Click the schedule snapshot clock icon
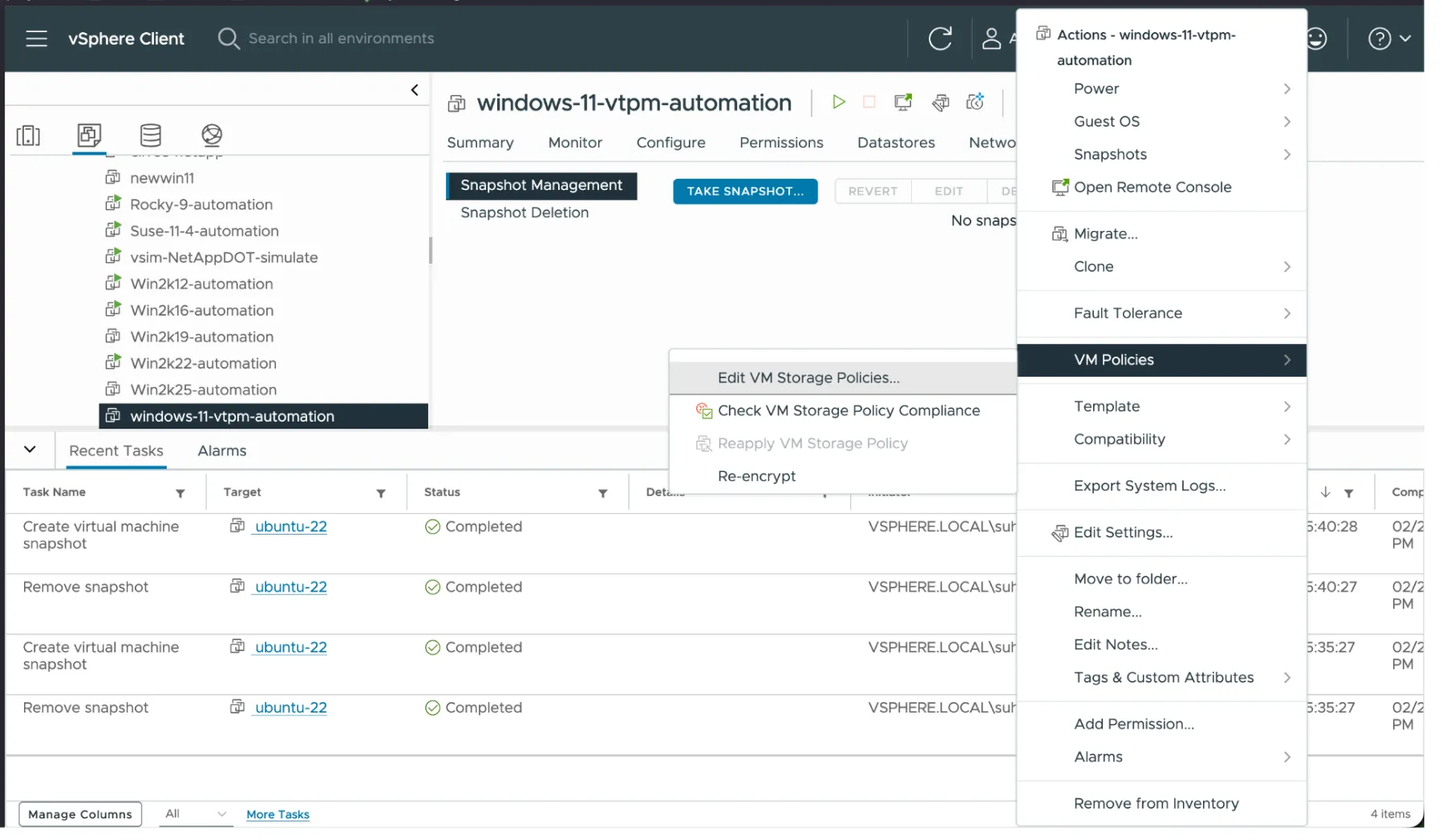The image size is (1442, 840). pyautogui.click(x=975, y=103)
